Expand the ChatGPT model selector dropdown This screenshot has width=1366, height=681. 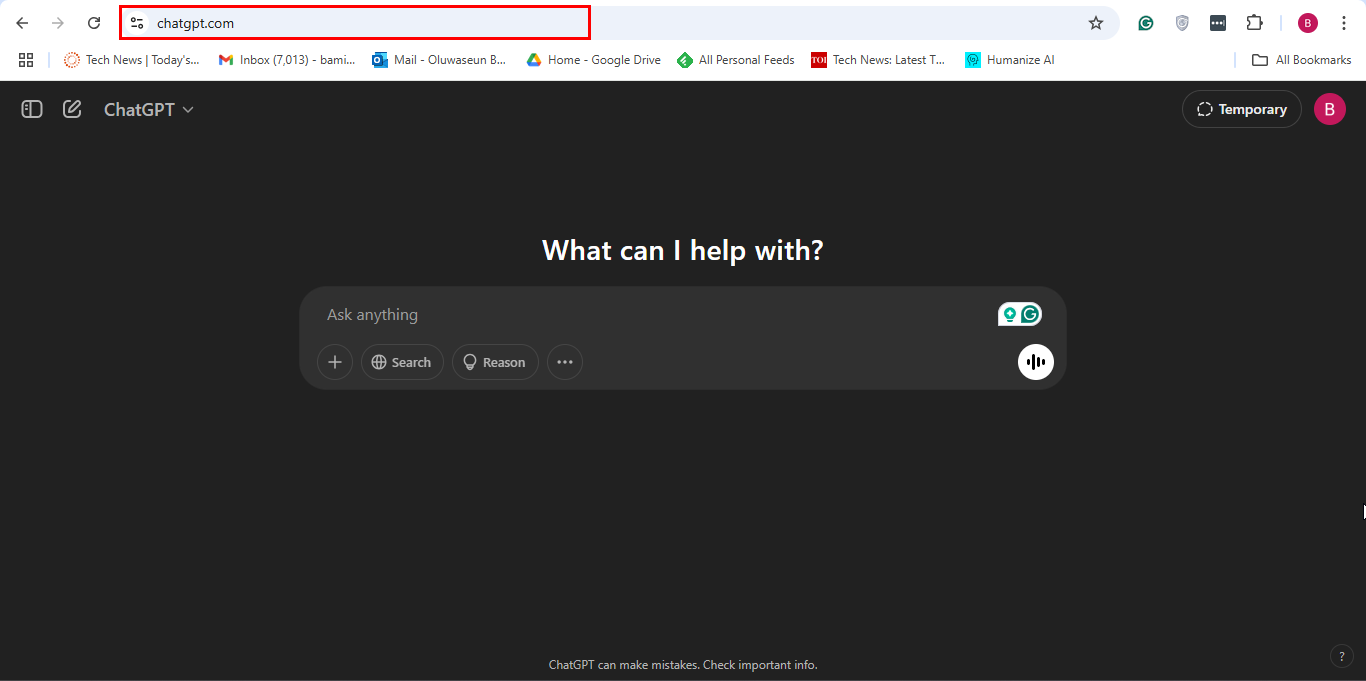[149, 109]
